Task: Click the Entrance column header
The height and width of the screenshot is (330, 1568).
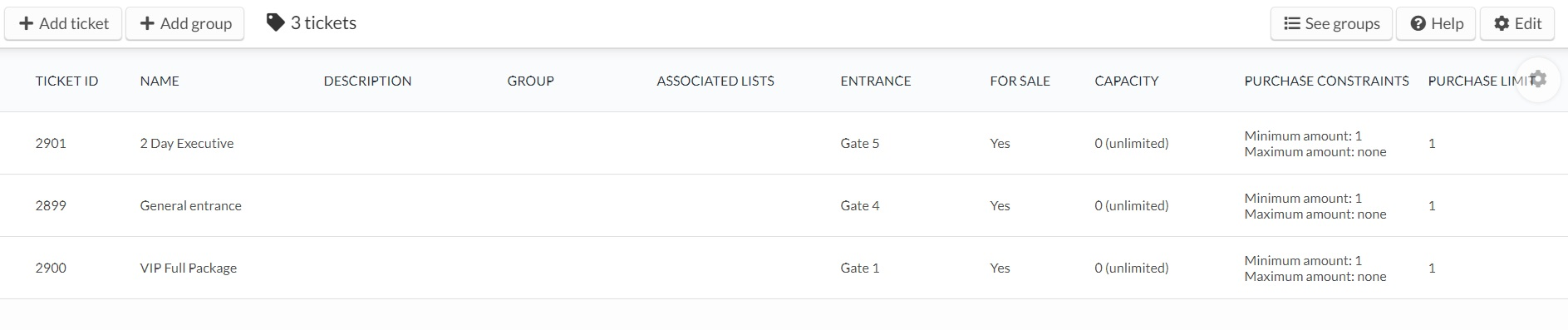Action: point(875,81)
